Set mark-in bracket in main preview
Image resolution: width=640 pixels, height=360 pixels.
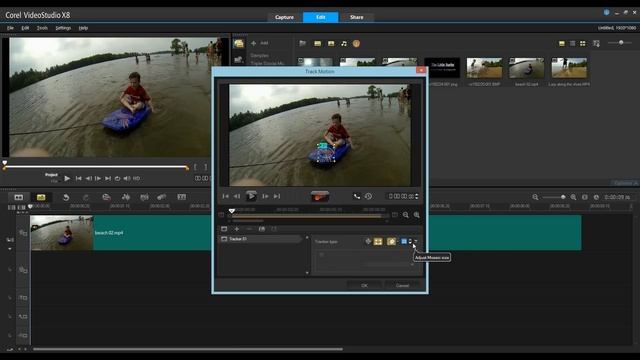click(x=195, y=167)
